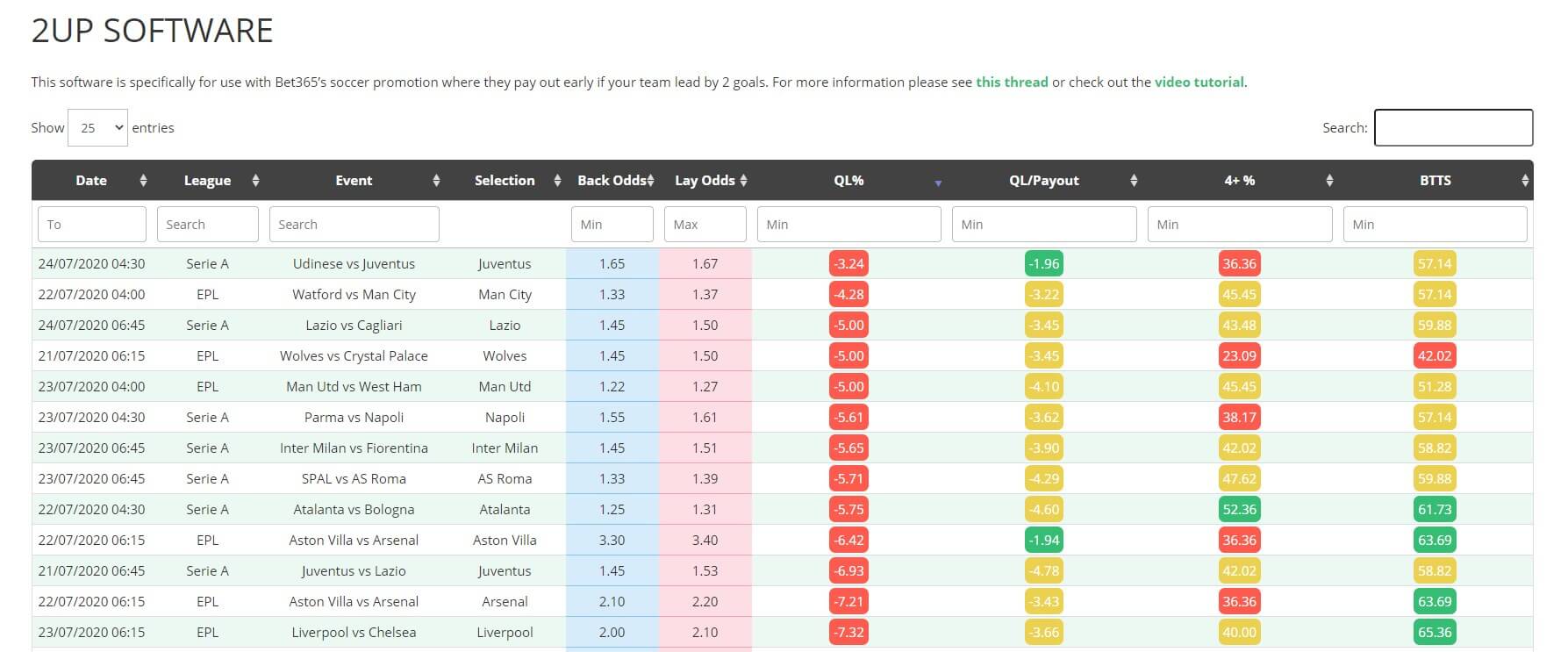Viewport: 1568px width, 652px height.
Task: Click the 61.73 BTTS badge
Action: click(1436, 510)
